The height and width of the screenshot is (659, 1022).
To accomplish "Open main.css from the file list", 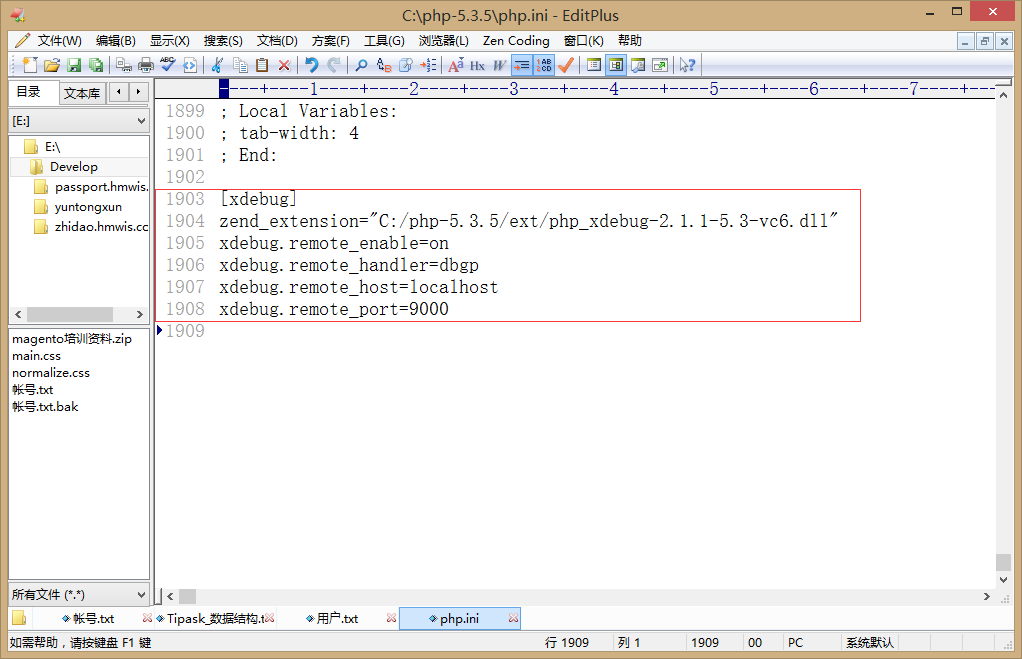I will (36, 356).
